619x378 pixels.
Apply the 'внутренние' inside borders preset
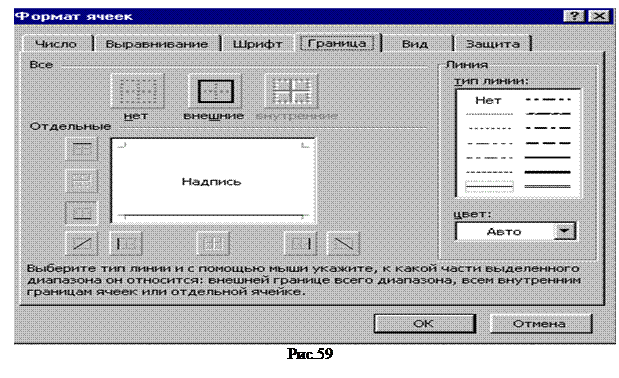[x=291, y=91]
